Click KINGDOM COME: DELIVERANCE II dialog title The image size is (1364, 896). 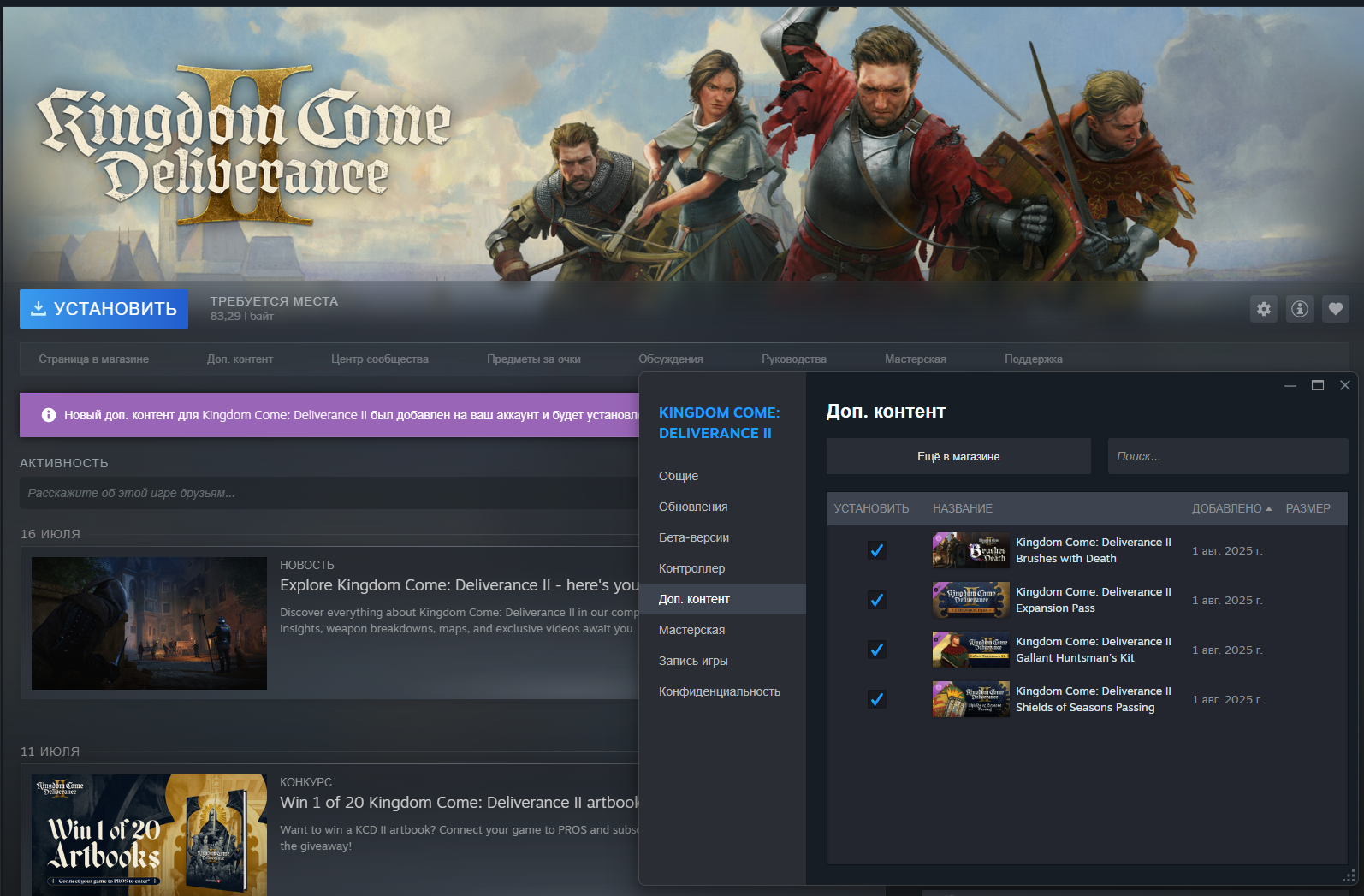(719, 423)
